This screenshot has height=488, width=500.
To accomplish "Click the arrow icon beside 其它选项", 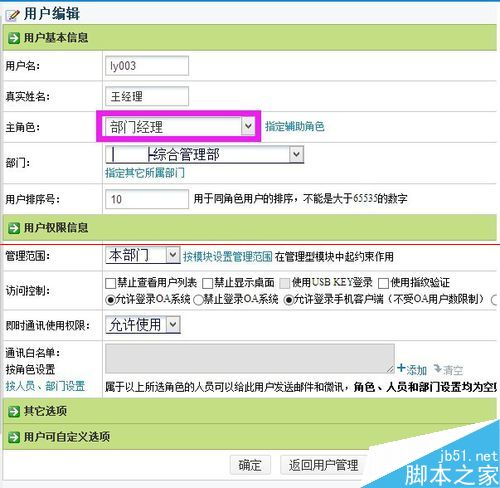I will pyautogui.click(x=14, y=411).
